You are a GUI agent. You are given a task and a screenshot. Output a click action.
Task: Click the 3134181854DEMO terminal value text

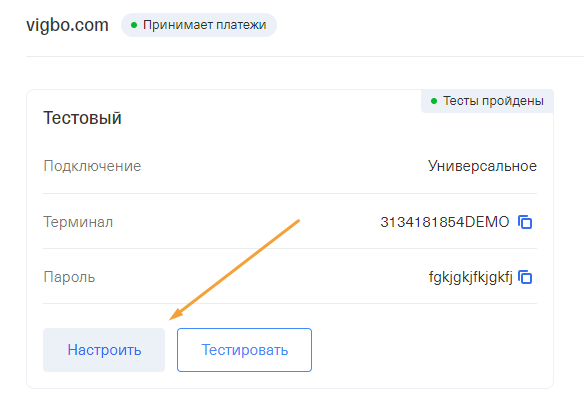pyautogui.click(x=445, y=222)
